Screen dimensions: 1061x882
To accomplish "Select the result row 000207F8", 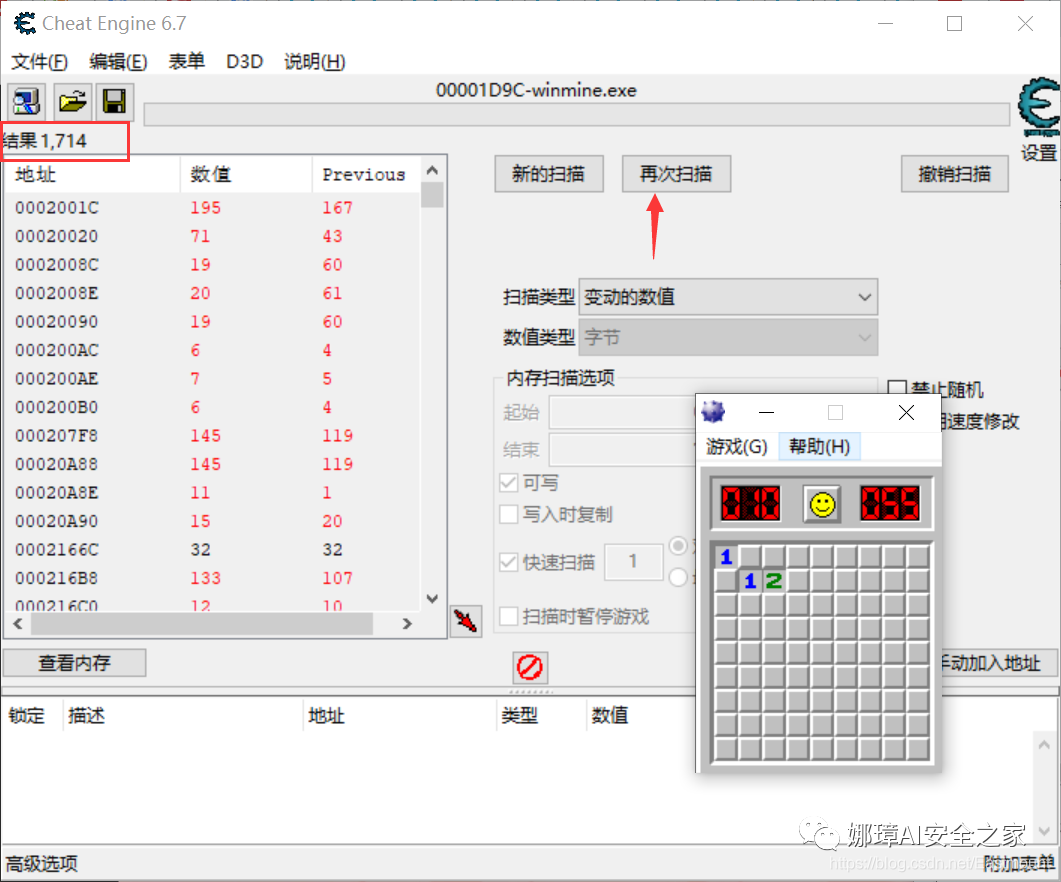I will point(212,435).
